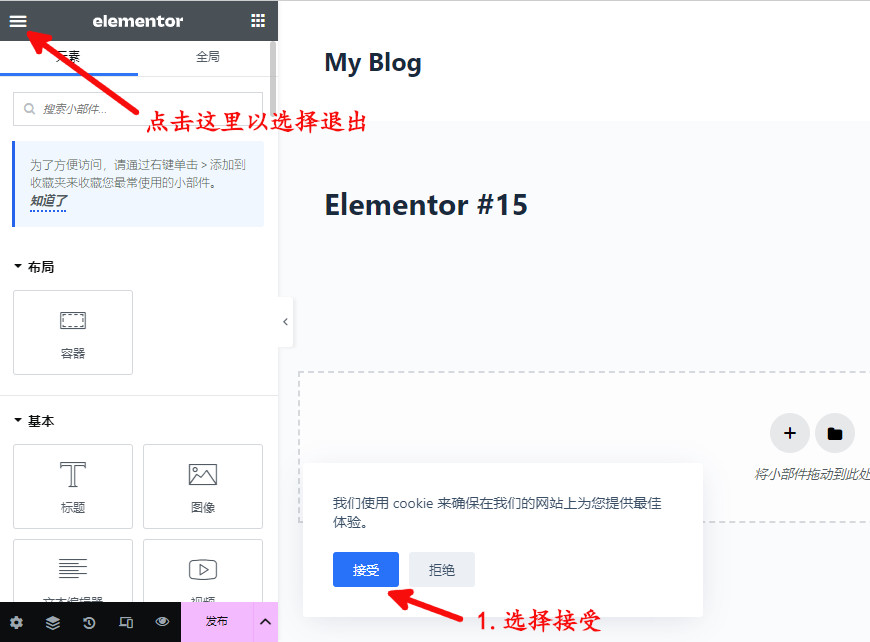Viewport: 870px width, 642px height.
Task: Open the template library folder icon
Action: click(835, 433)
